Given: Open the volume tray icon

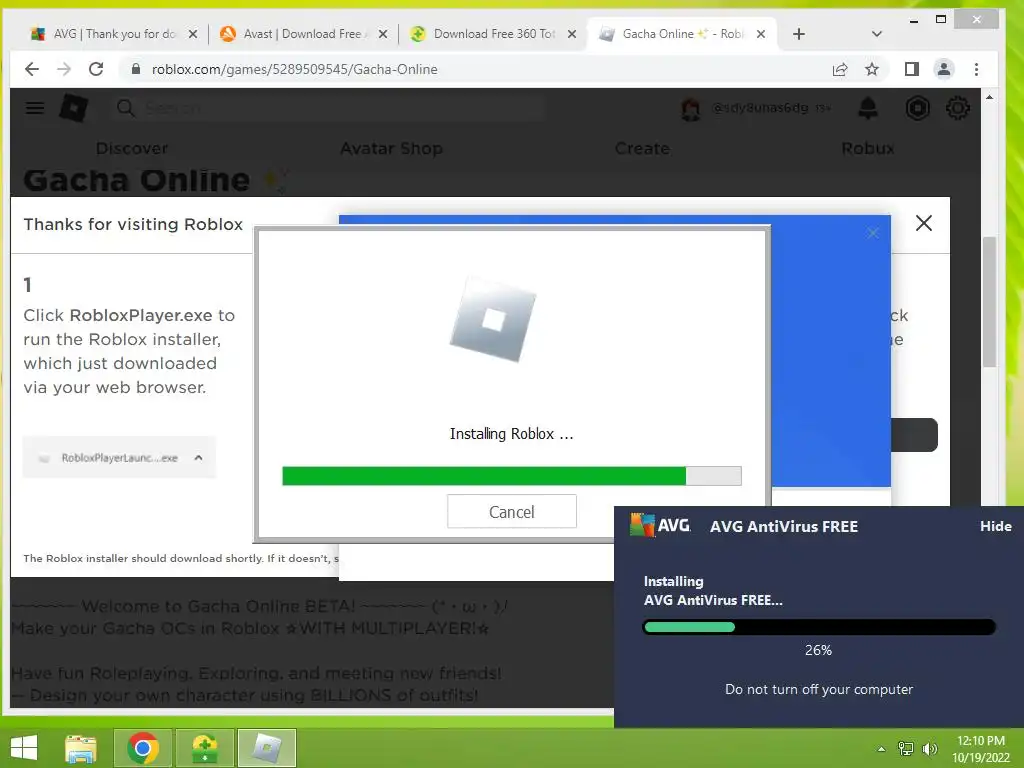Looking at the screenshot, I should [930, 749].
